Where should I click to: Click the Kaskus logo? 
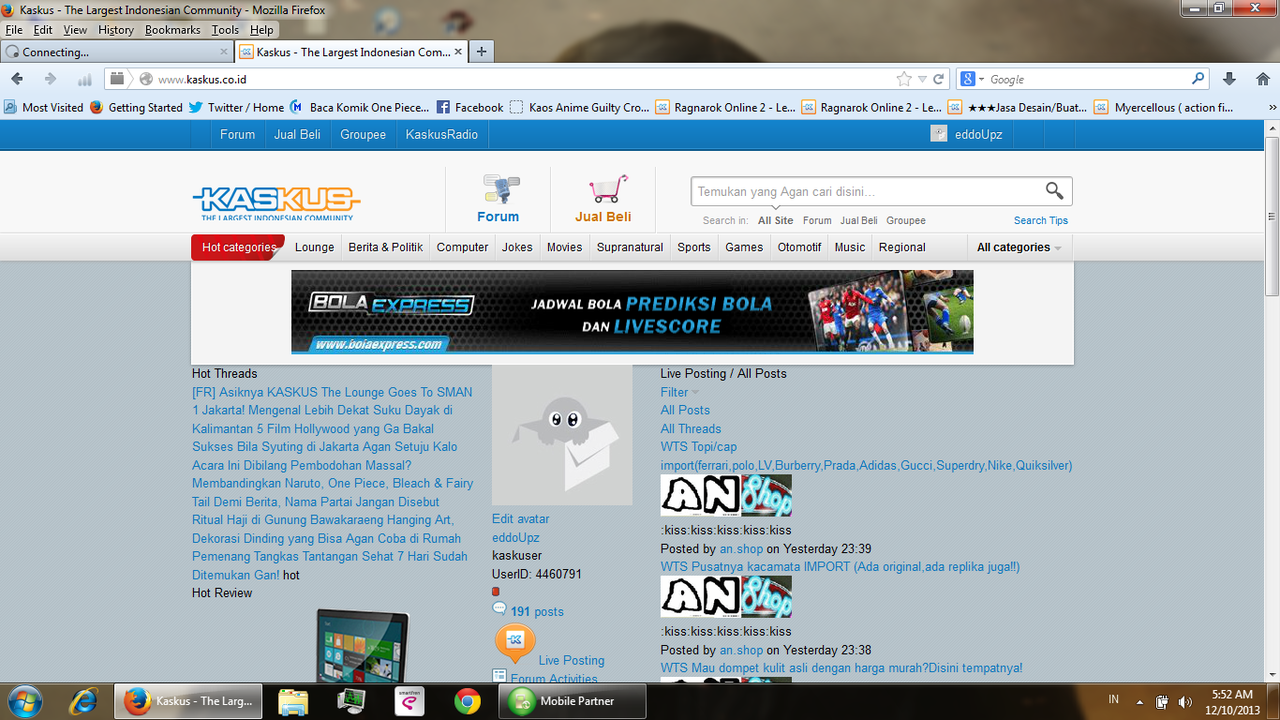pyautogui.click(x=276, y=203)
